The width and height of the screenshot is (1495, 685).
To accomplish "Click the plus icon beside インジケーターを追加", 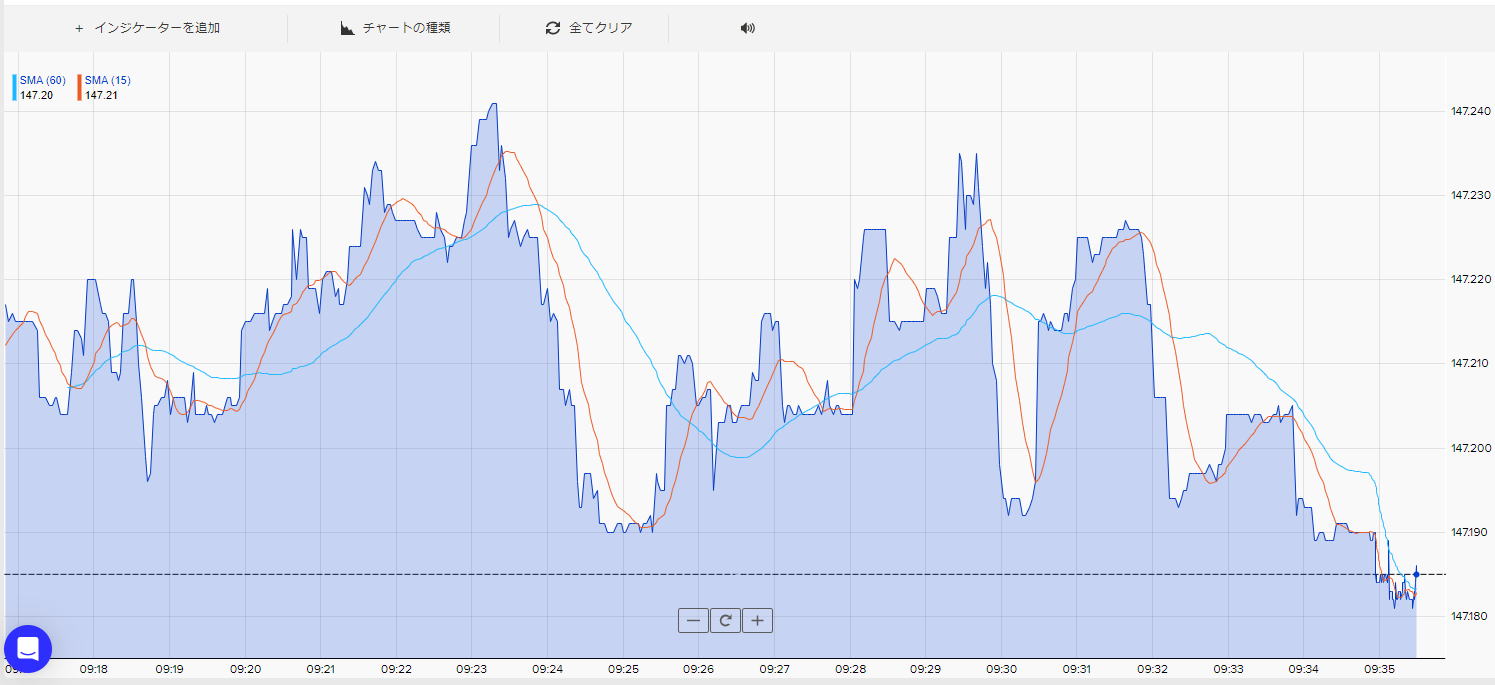I will tap(79, 28).
